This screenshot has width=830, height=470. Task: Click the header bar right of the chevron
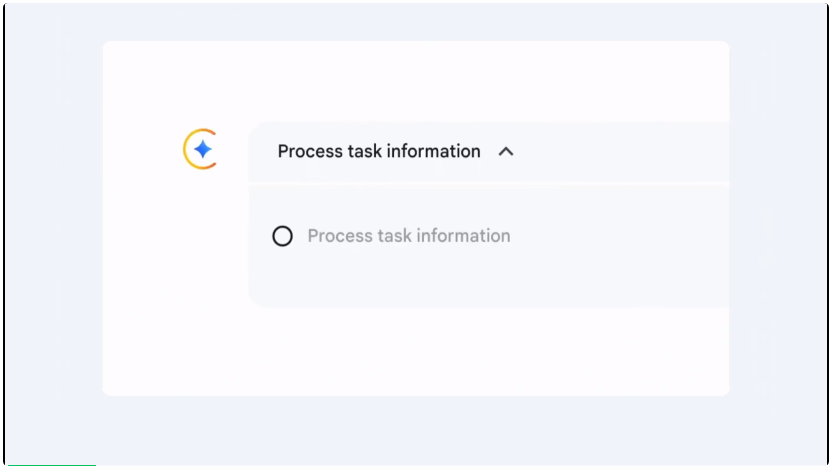[x=620, y=152]
